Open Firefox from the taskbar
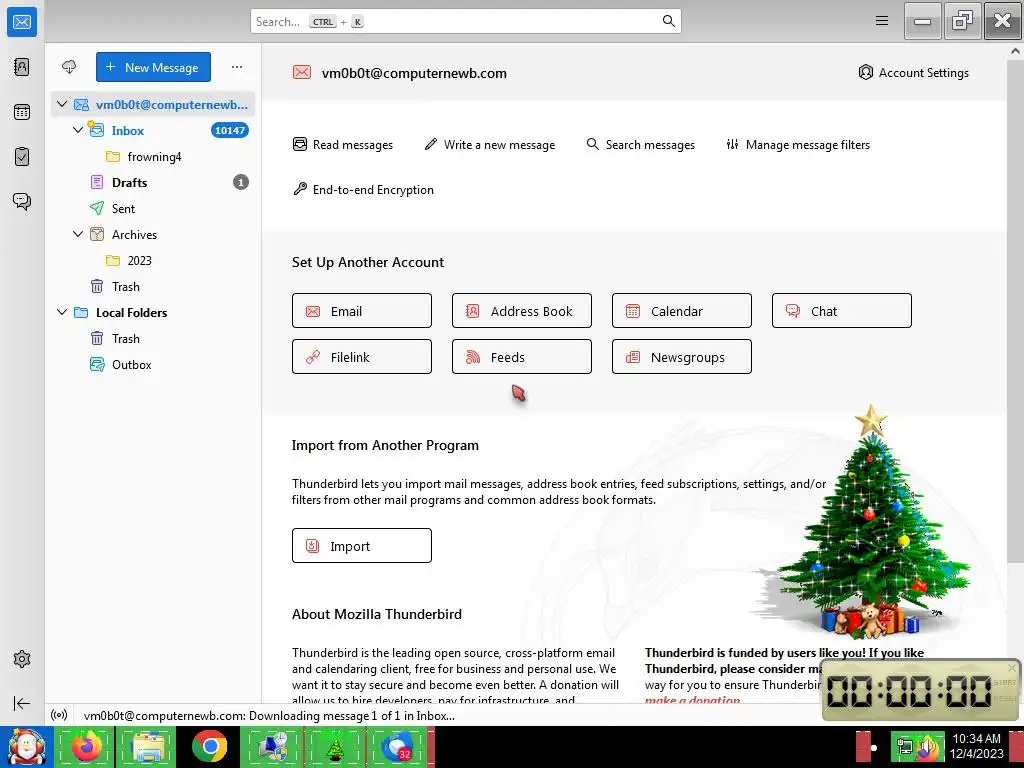The image size is (1024, 768). pos(86,746)
